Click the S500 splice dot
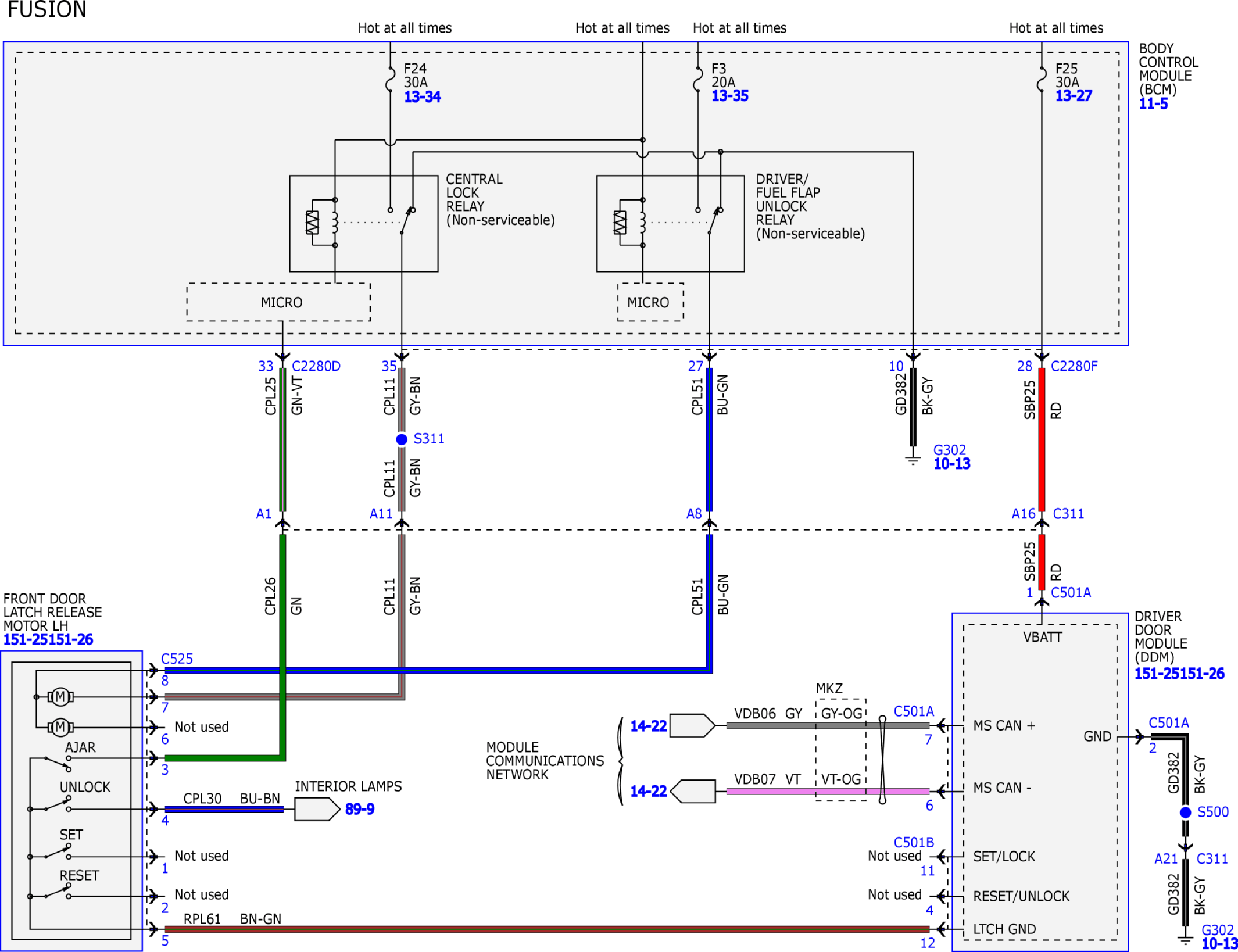 (1186, 813)
